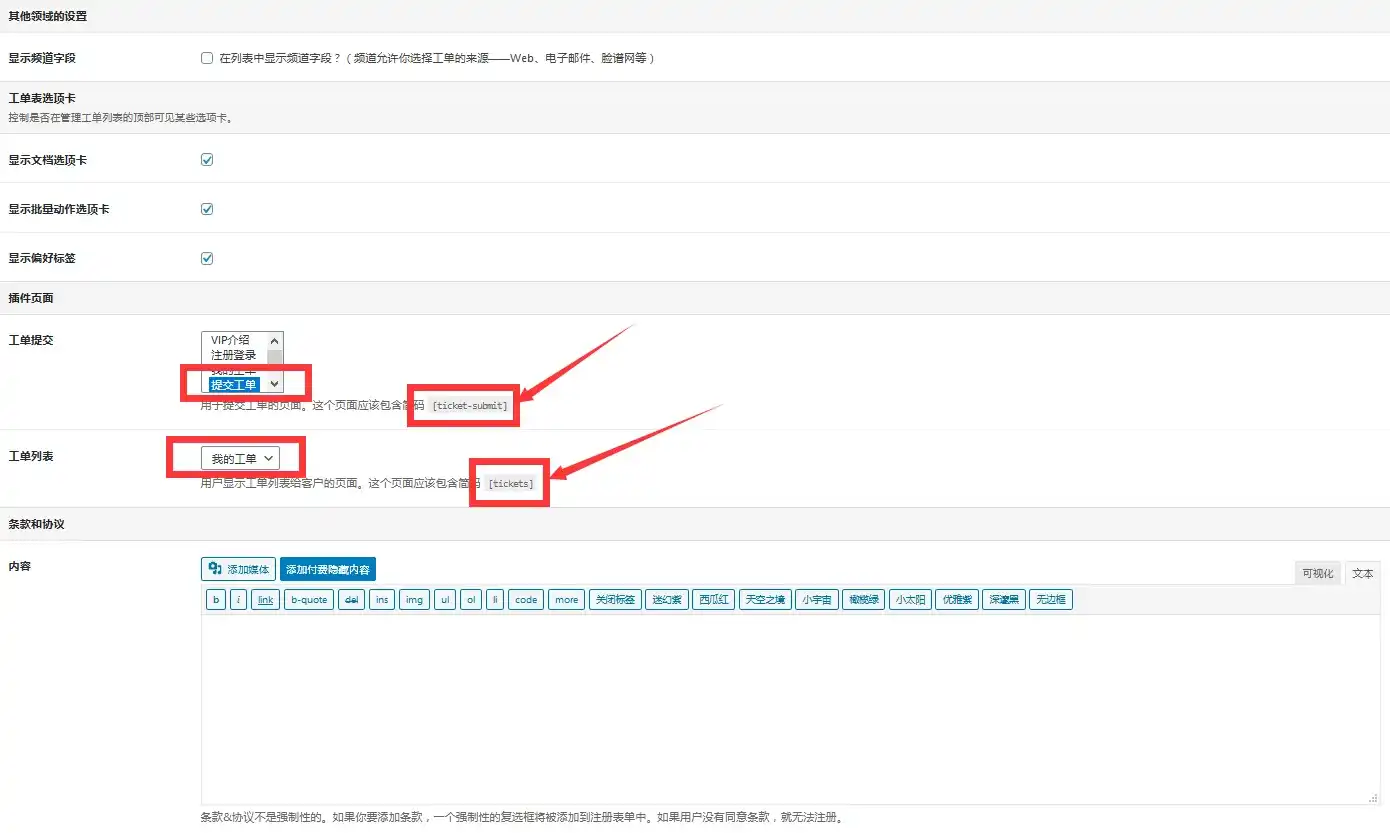Click the b bold quicktag button
This screenshot has width=1390, height=833.
pyautogui.click(x=215, y=600)
